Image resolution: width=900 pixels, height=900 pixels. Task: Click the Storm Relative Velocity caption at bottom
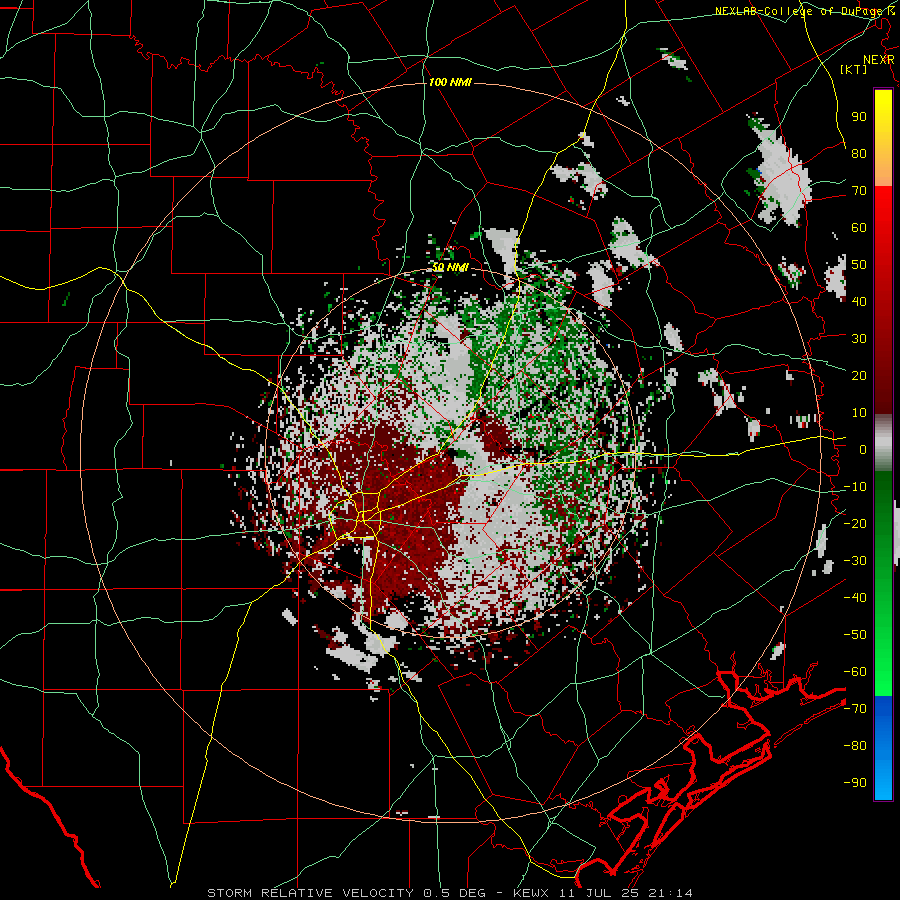tap(449, 893)
